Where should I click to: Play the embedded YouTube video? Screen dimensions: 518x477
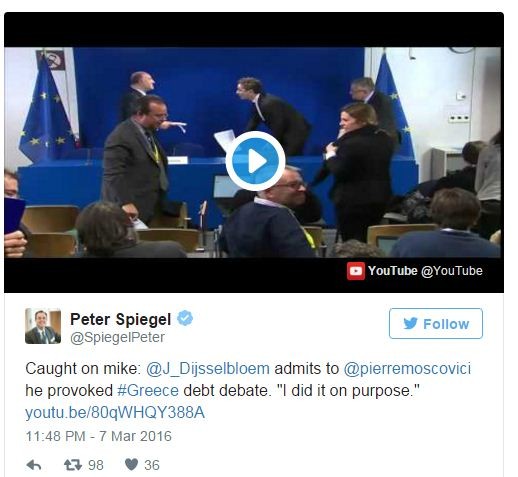[255, 161]
